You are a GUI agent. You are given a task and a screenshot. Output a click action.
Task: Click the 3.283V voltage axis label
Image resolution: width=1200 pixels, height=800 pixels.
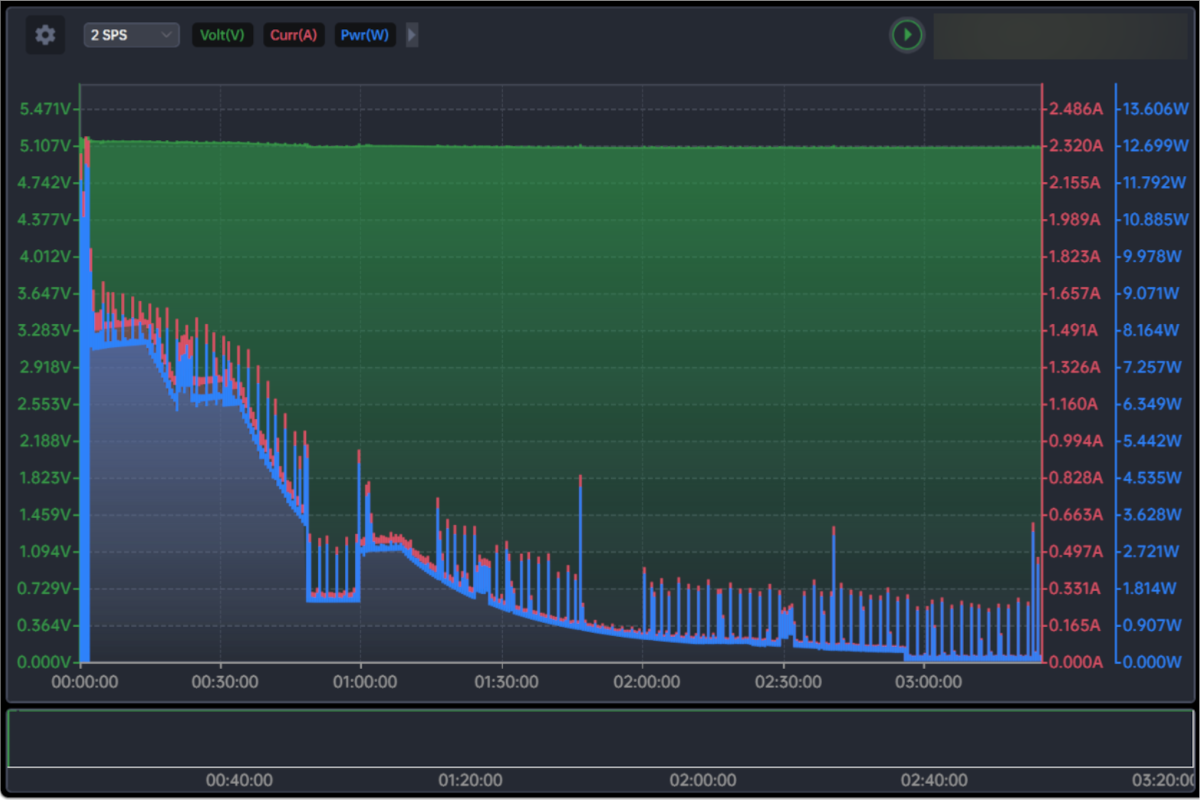(47, 330)
